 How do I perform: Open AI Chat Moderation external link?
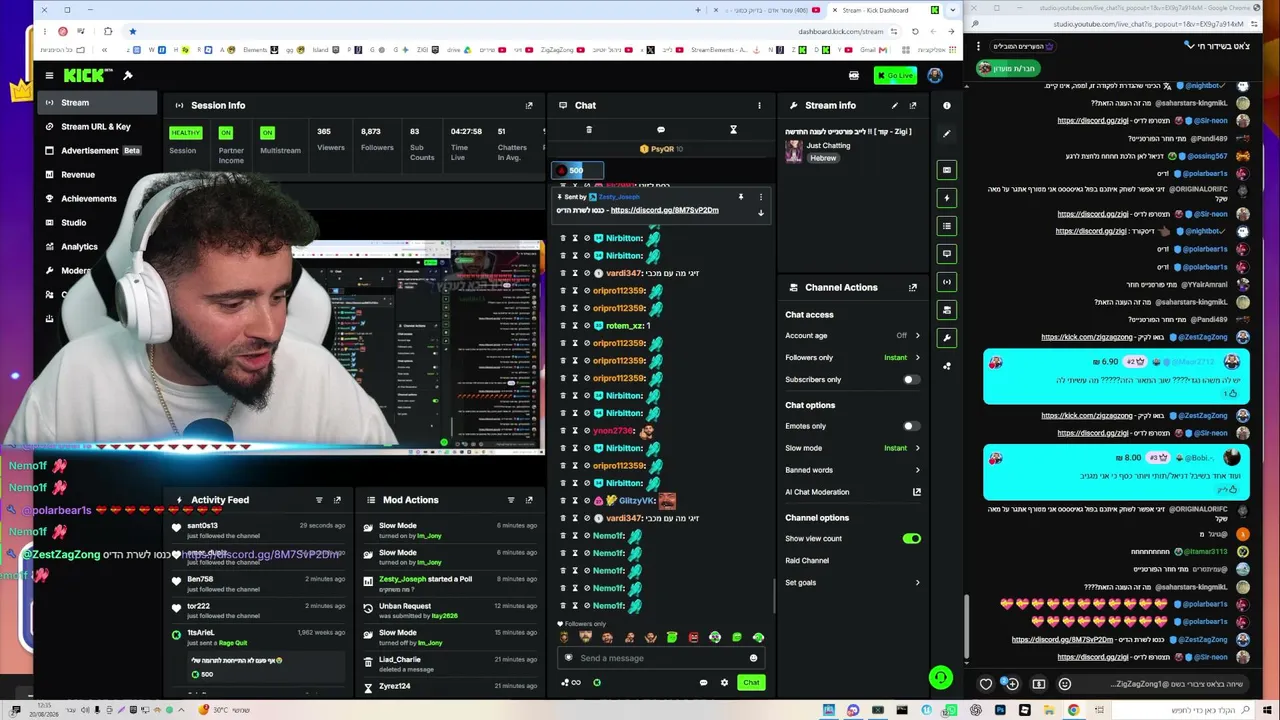tap(916, 492)
